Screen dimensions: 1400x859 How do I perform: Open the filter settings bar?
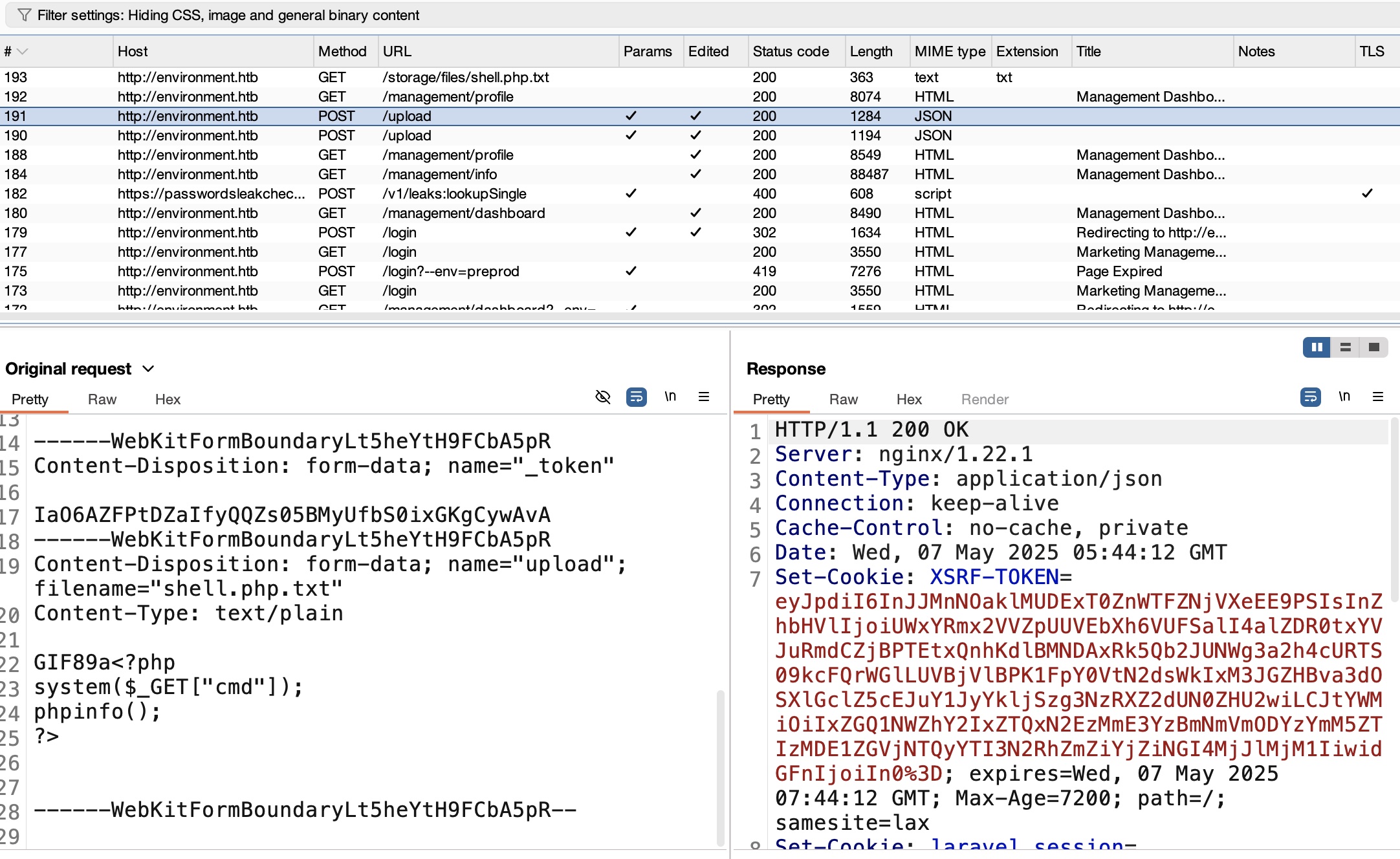point(228,15)
